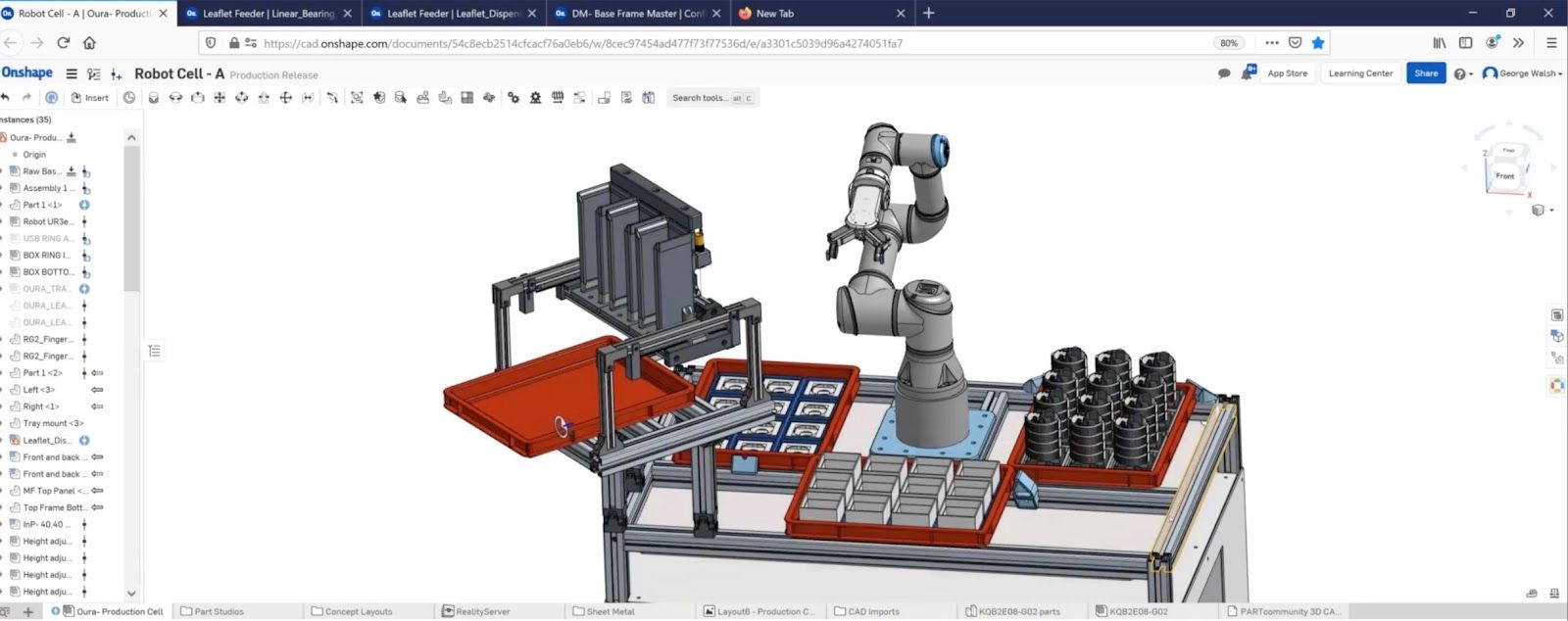1568x621 pixels.
Task: Select the Revolute mate tool
Action: [x=175, y=98]
